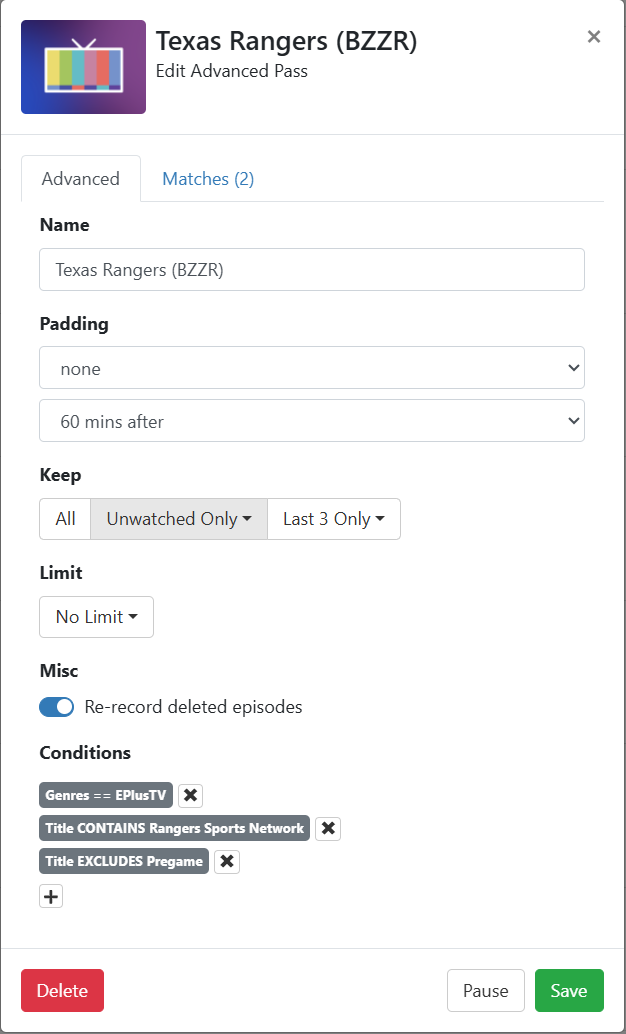Remove the Genres == EPlusTV condition
This screenshot has height=1034, width=626.
[x=191, y=795]
